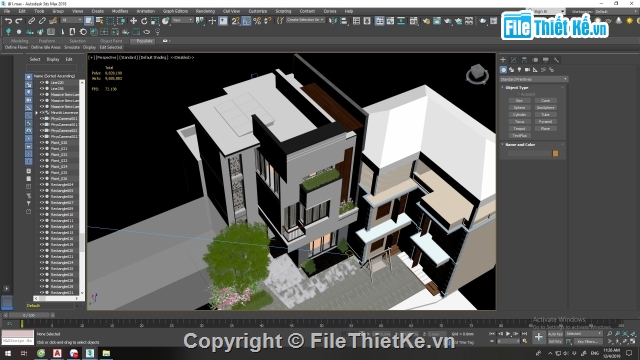Open the Sign In dropdown
The image size is (640, 360).
pyautogui.click(x=548, y=11)
